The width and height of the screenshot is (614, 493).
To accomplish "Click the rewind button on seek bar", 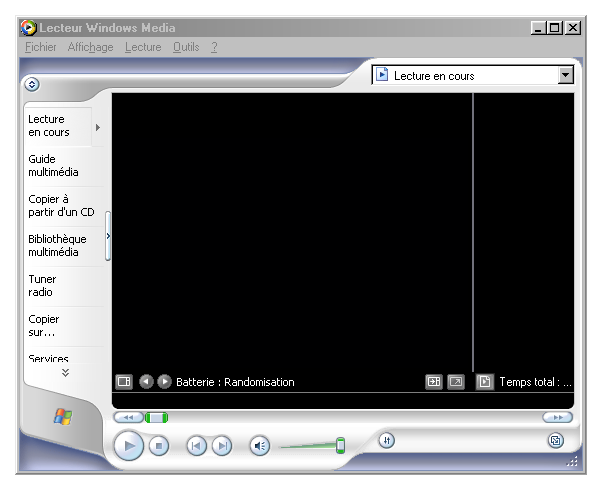I will (128, 417).
